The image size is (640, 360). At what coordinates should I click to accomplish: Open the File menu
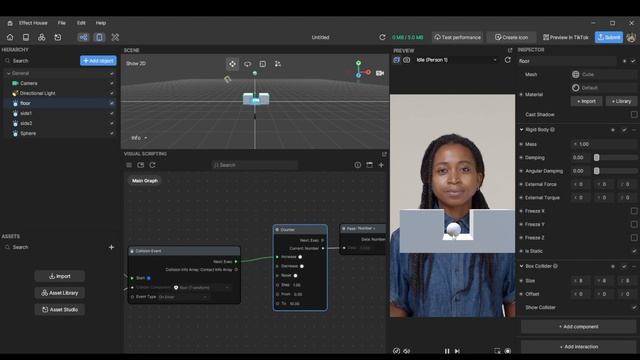click(62, 23)
